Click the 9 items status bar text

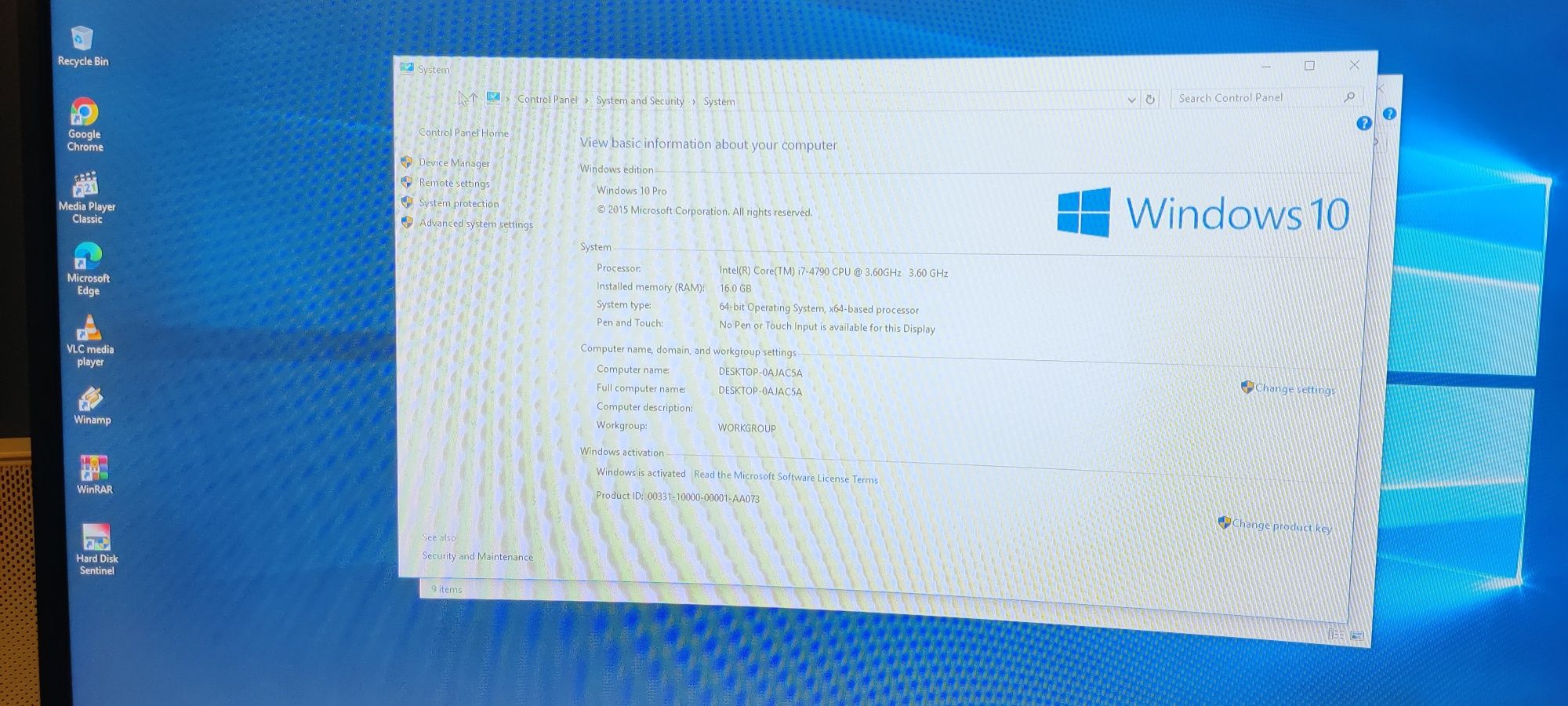click(446, 590)
